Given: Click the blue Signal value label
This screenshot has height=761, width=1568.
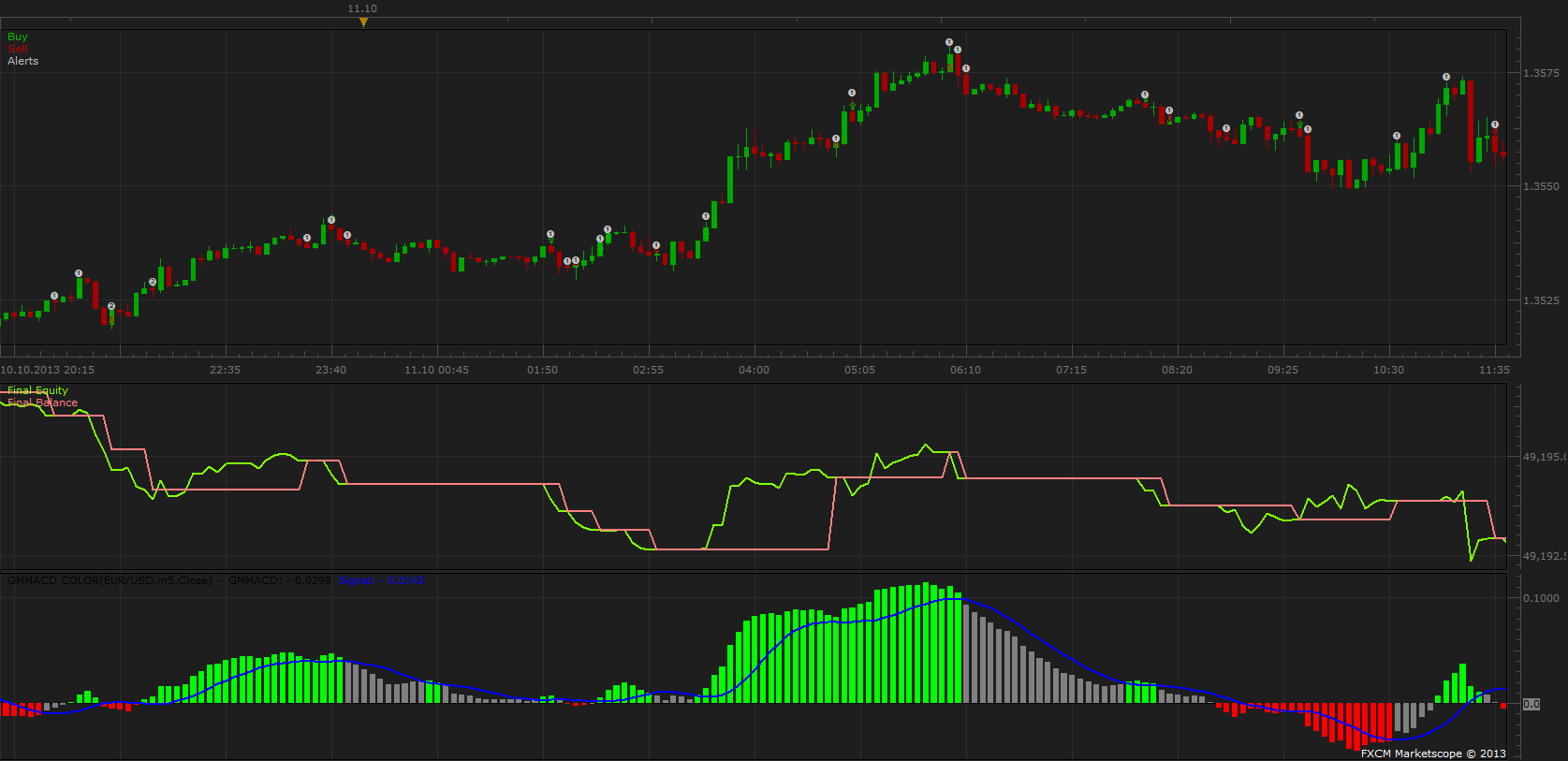Looking at the screenshot, I should (x=382, y=580).
